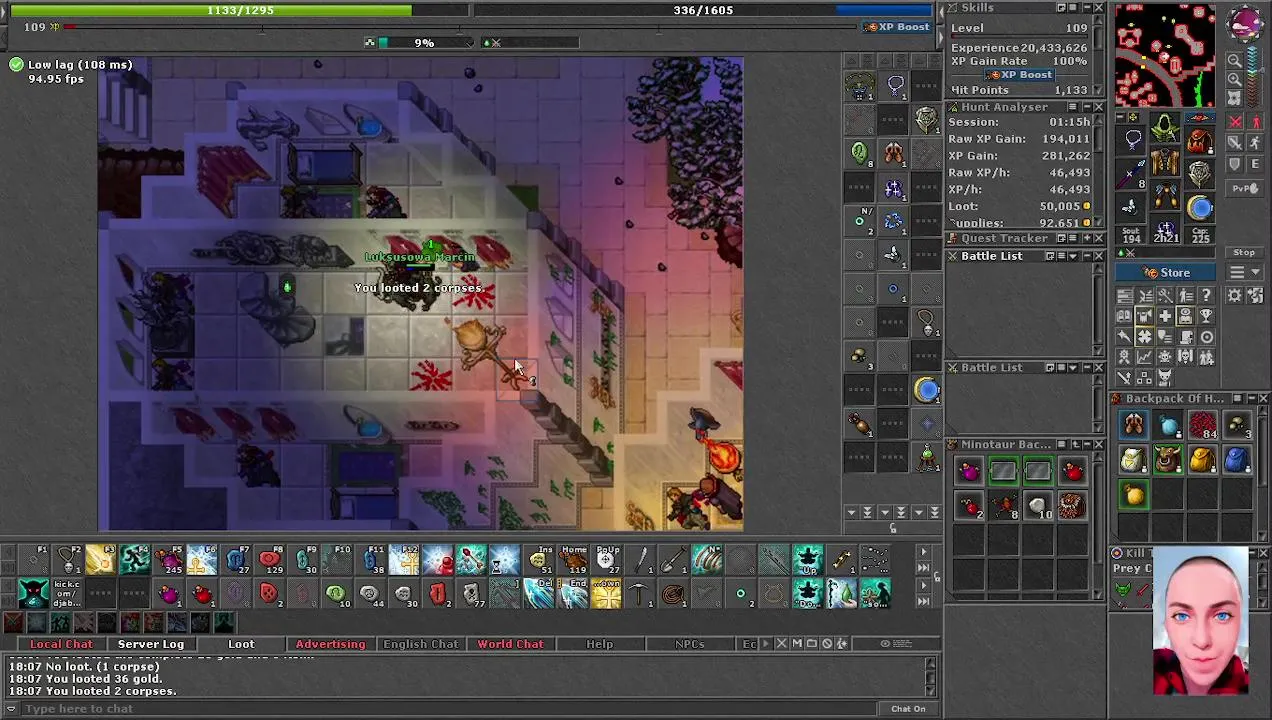
Task: Select the World Chat tab
Action: 510,644
